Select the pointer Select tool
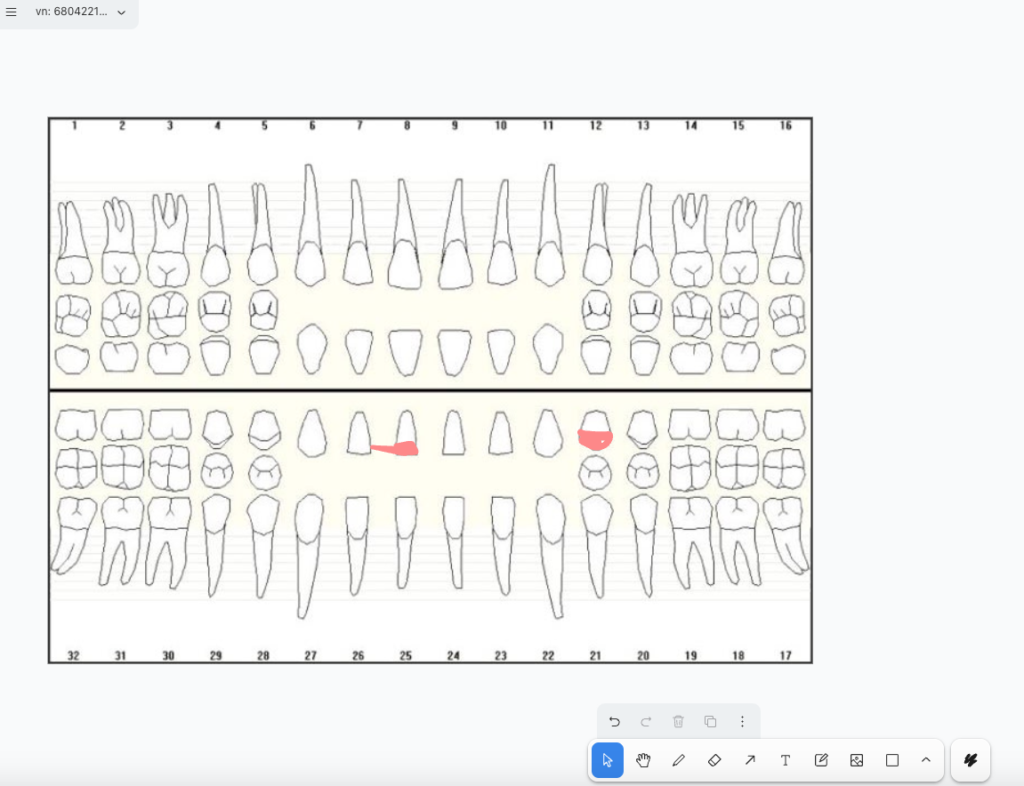Viewport: 1024px width, 786px height. click(x=607, y=760)
